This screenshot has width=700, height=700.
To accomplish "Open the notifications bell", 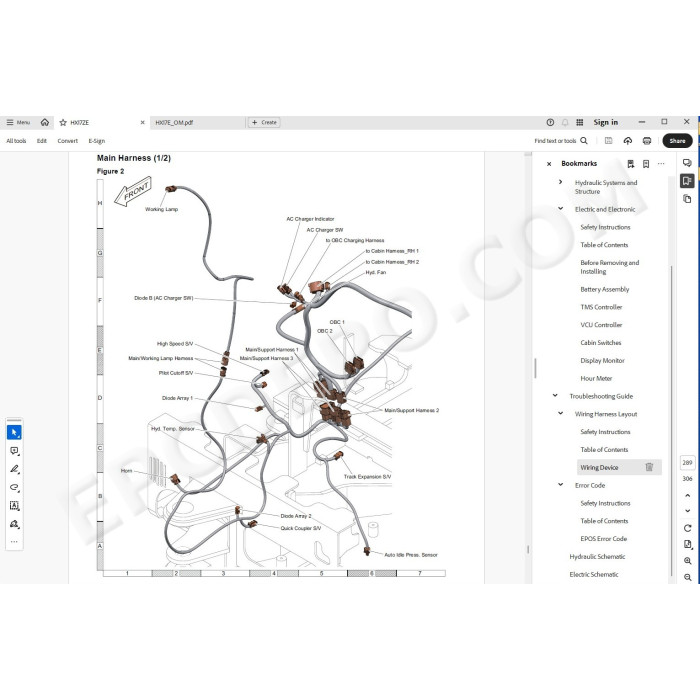I will pyautogui.click(x=565, y=122).
